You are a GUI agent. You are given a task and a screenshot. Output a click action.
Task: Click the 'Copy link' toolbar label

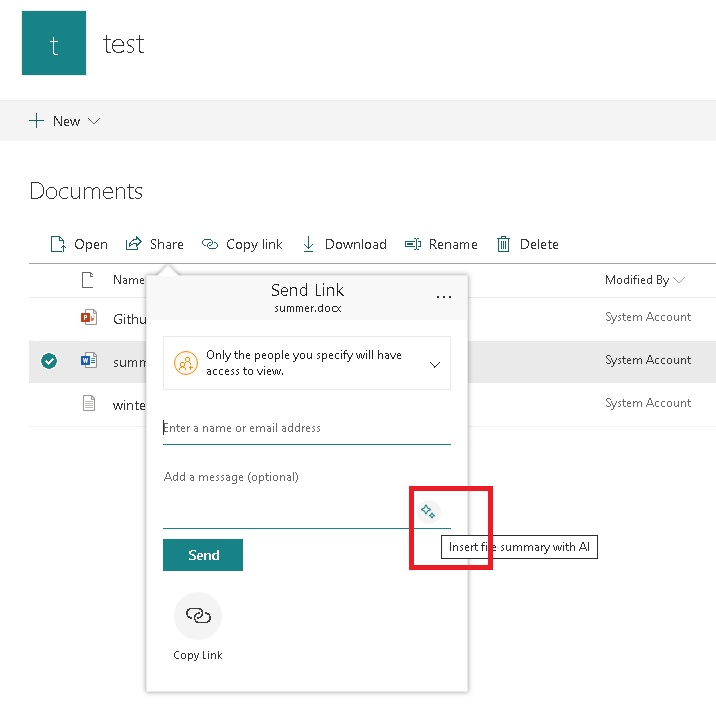pos(254,245)
